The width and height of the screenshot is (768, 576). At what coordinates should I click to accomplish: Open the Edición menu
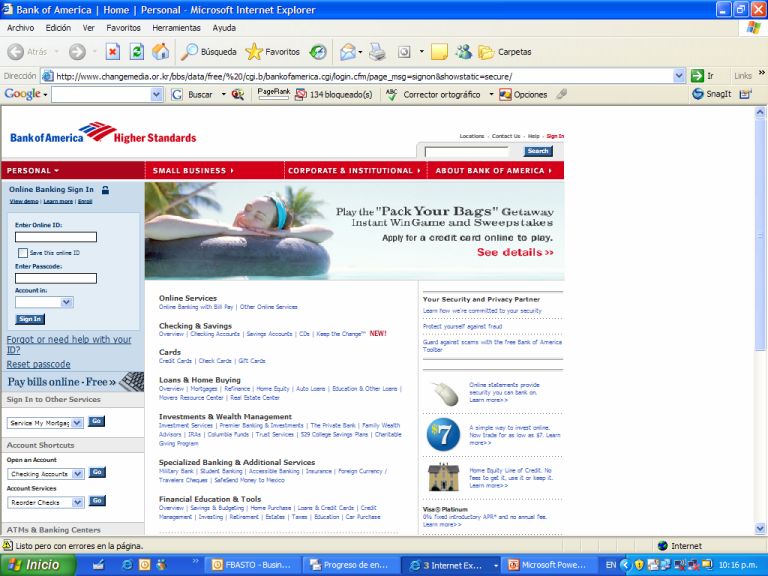click(x=58, y=28)
